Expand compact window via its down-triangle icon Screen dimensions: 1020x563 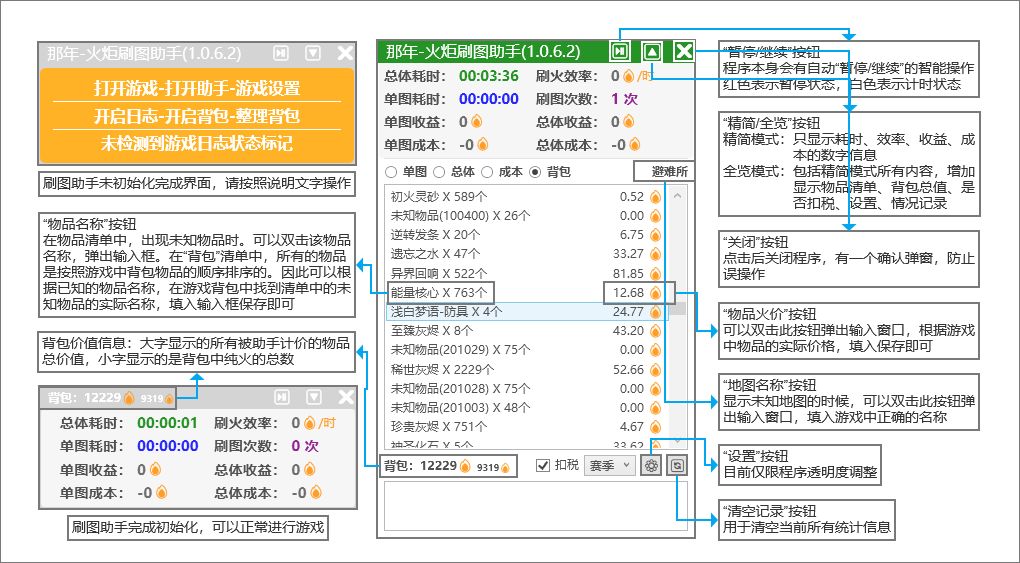point(314,396)
